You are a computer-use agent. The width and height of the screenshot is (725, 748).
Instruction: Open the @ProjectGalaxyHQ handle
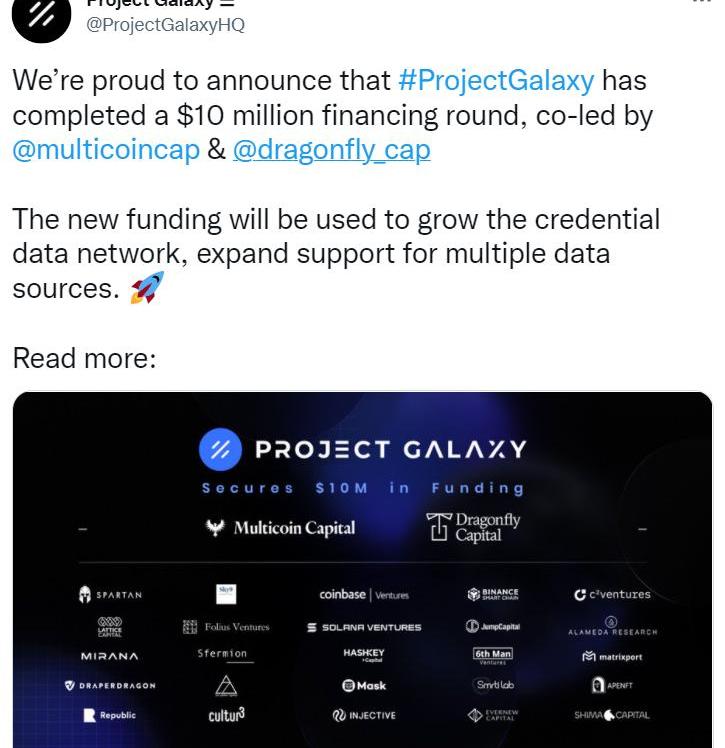pos(165,24)
